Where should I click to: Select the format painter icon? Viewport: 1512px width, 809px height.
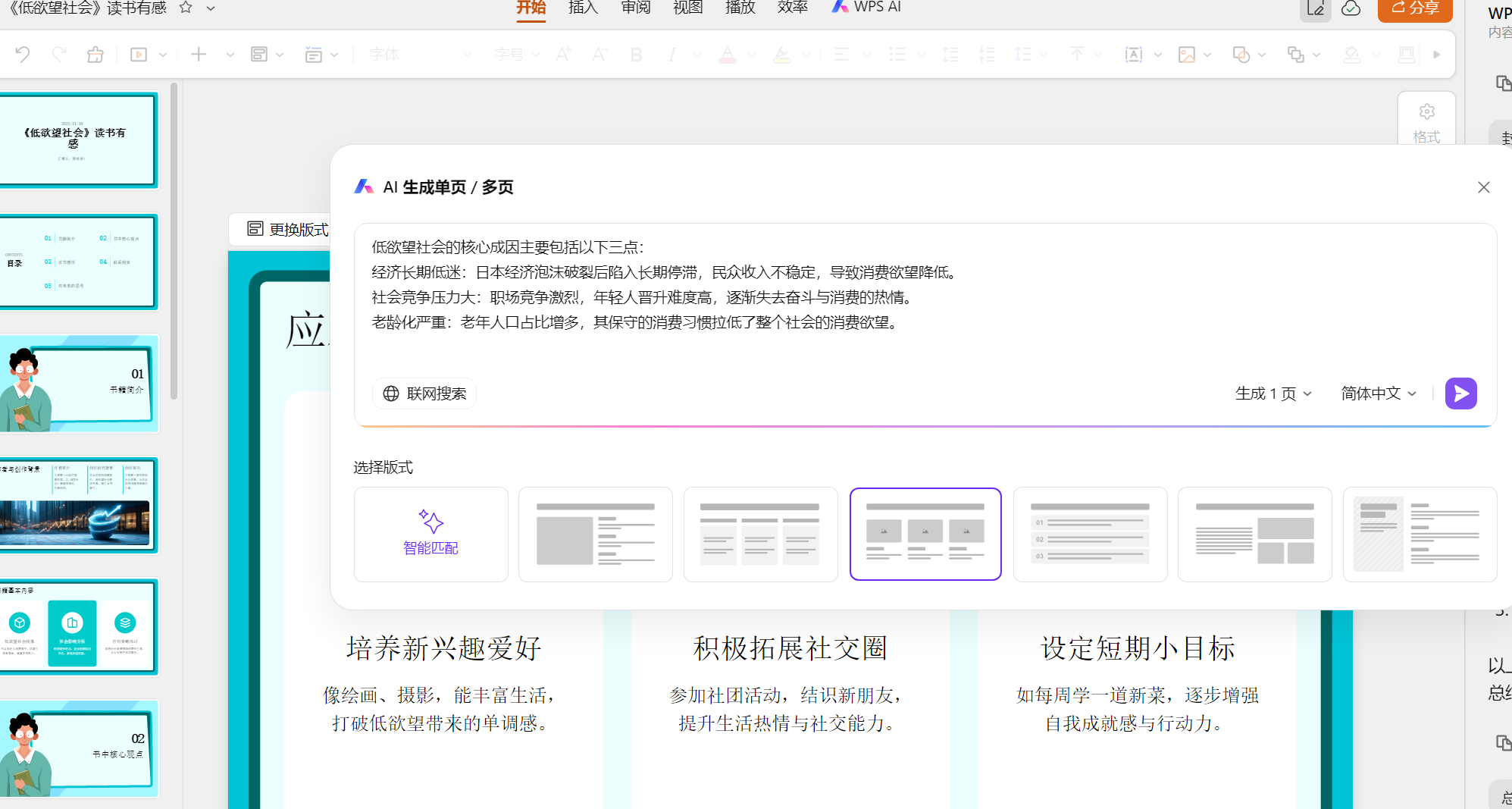(x=95, y=55)
